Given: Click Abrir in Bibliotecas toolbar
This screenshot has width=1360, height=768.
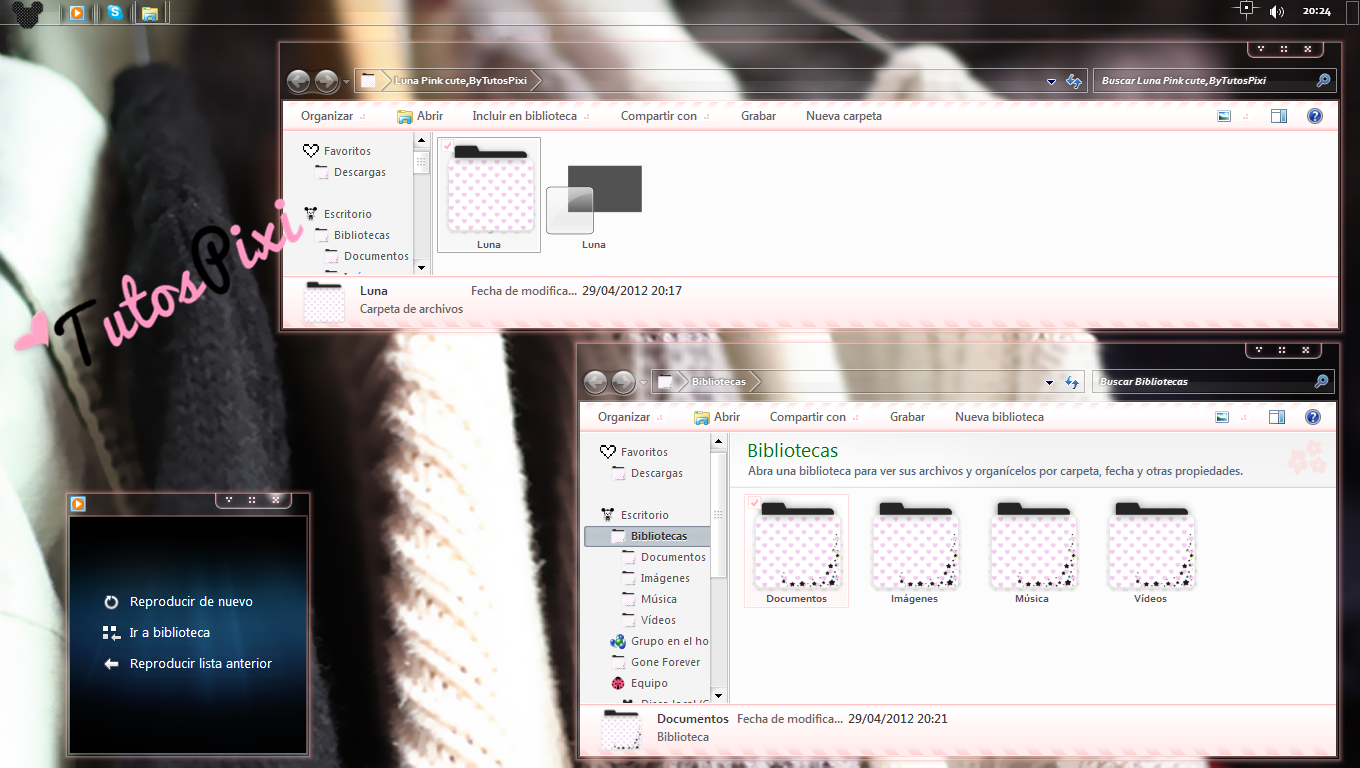Looking at the screenshot, I should [x=717, y=417].
